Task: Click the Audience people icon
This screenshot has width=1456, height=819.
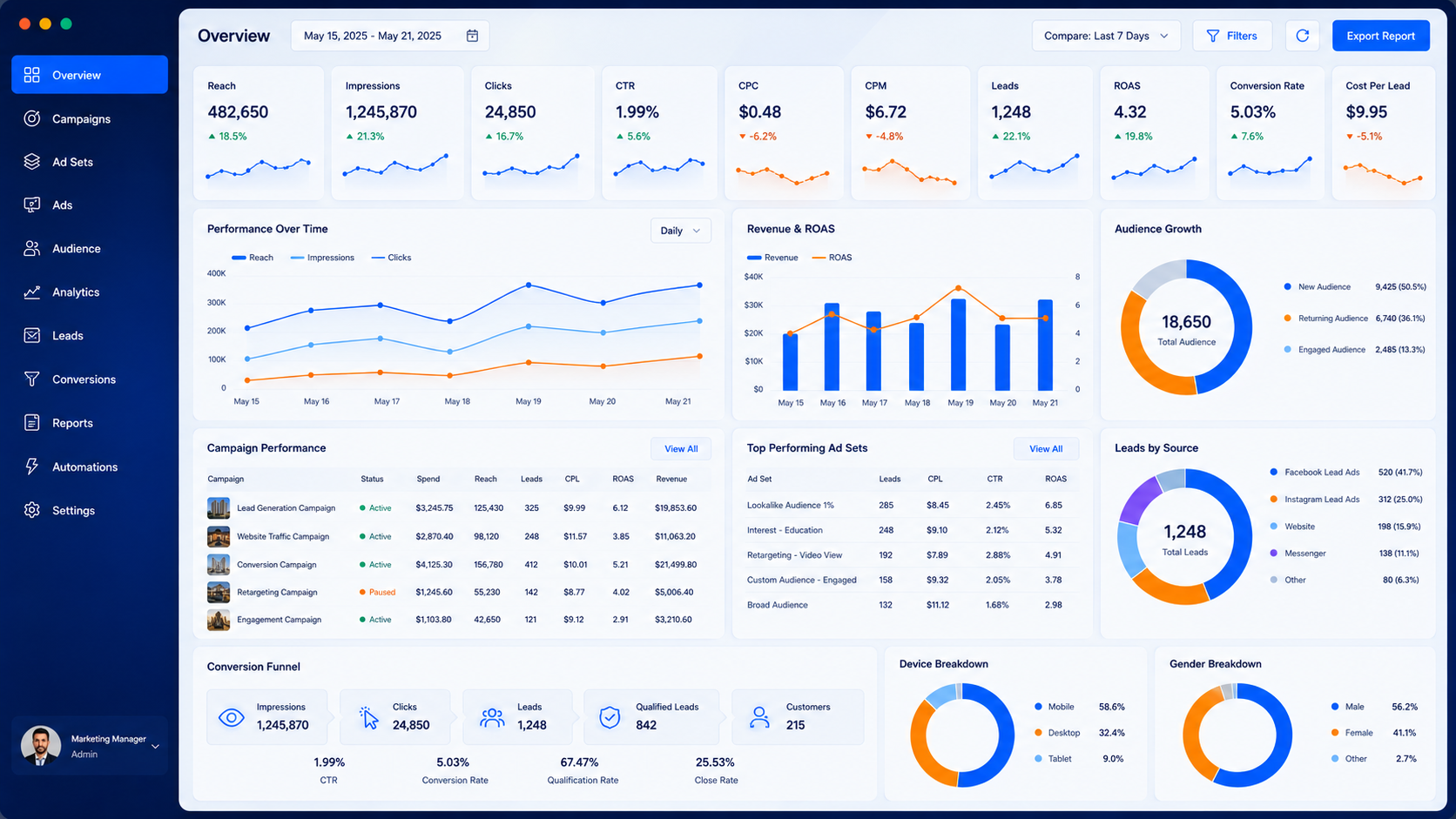Action: click(x=32, y=248)
